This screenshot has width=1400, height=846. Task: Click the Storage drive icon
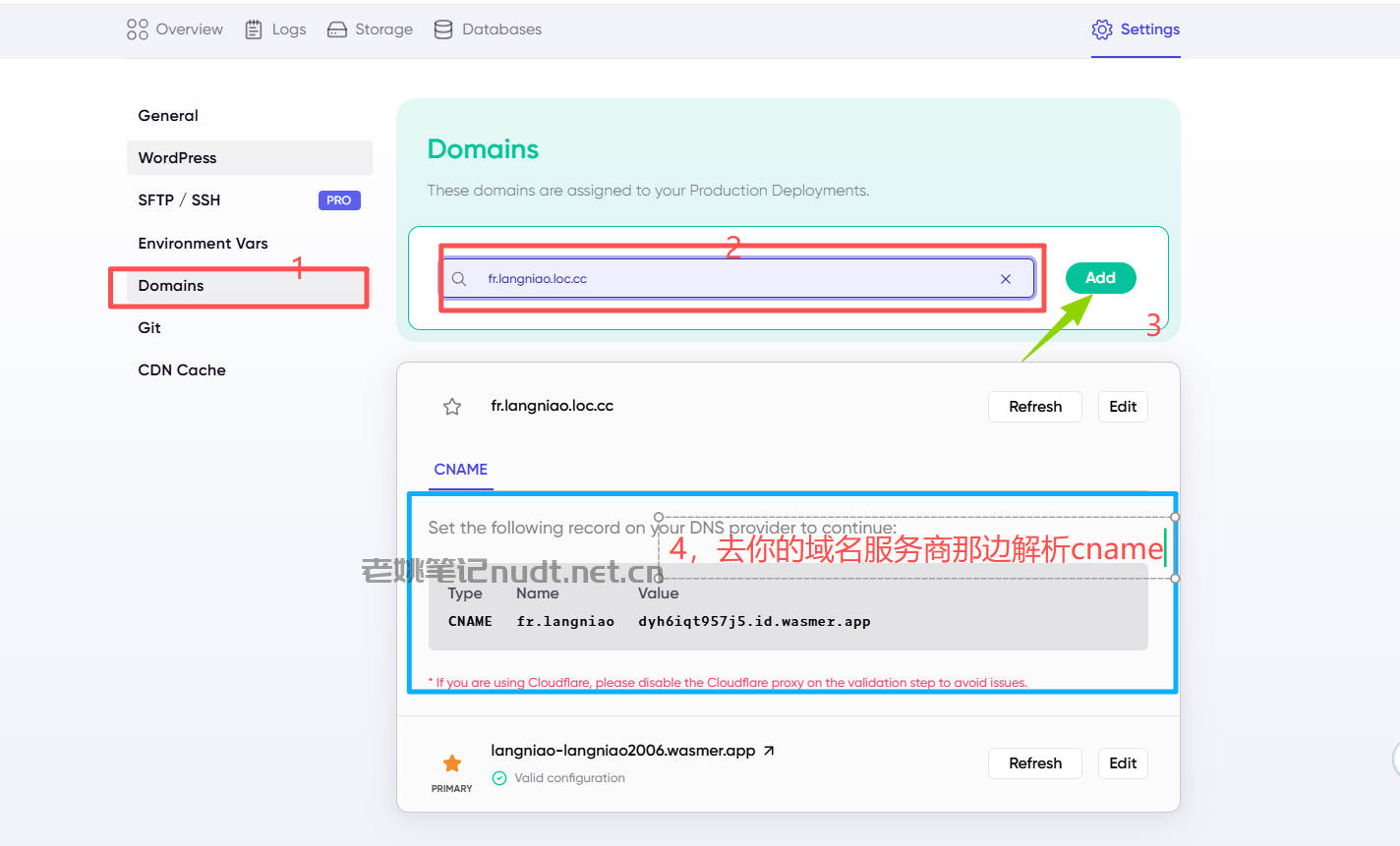(337, 29)
